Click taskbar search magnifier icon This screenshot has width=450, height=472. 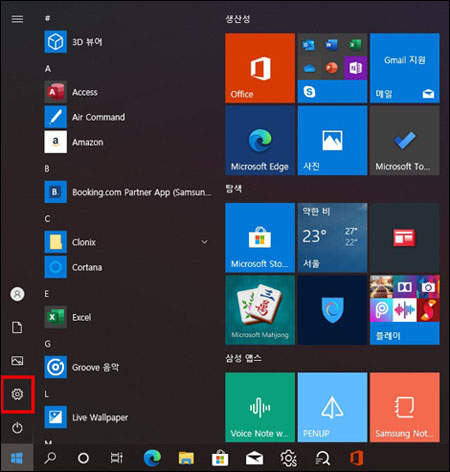click(50, 458)
